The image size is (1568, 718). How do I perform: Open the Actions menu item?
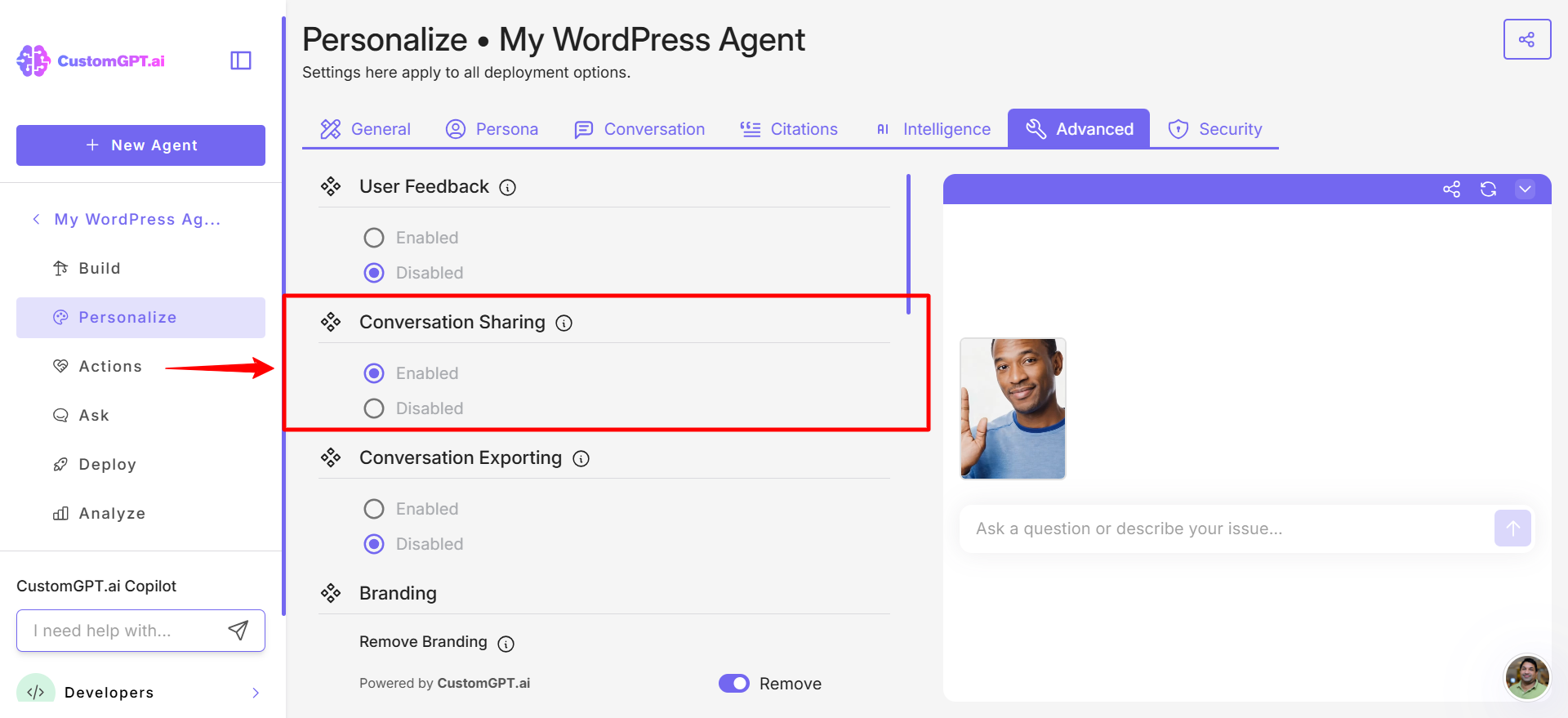[140, 367]
